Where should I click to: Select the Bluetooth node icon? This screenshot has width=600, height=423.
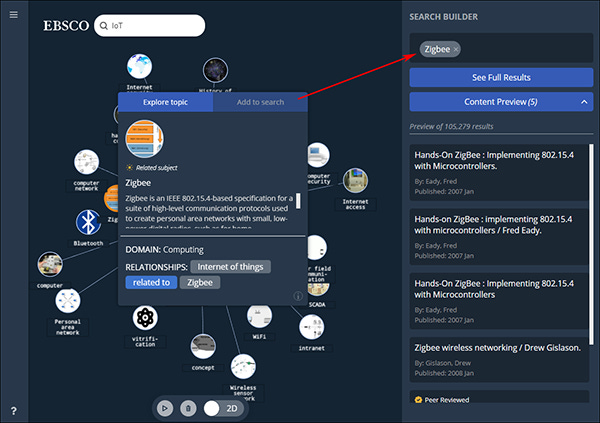coord(88,222)
